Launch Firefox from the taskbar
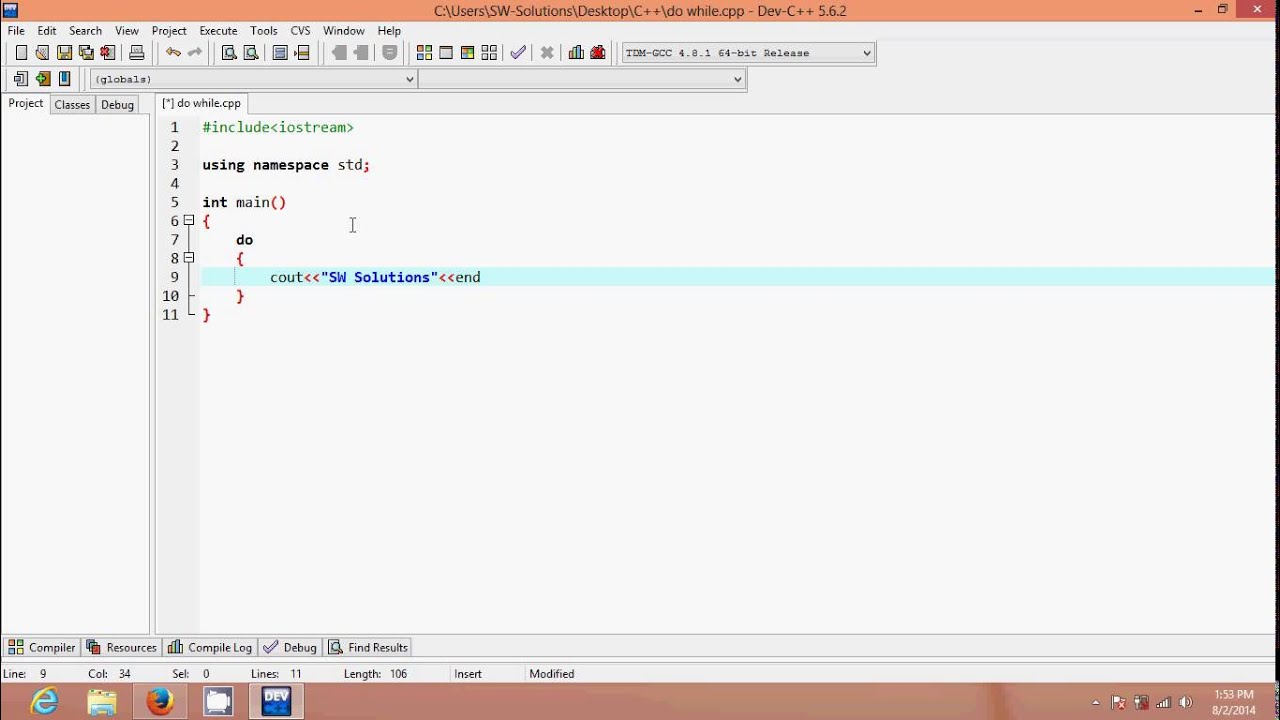The width and height of the screenshot is (1280, 720). (160, 702)
